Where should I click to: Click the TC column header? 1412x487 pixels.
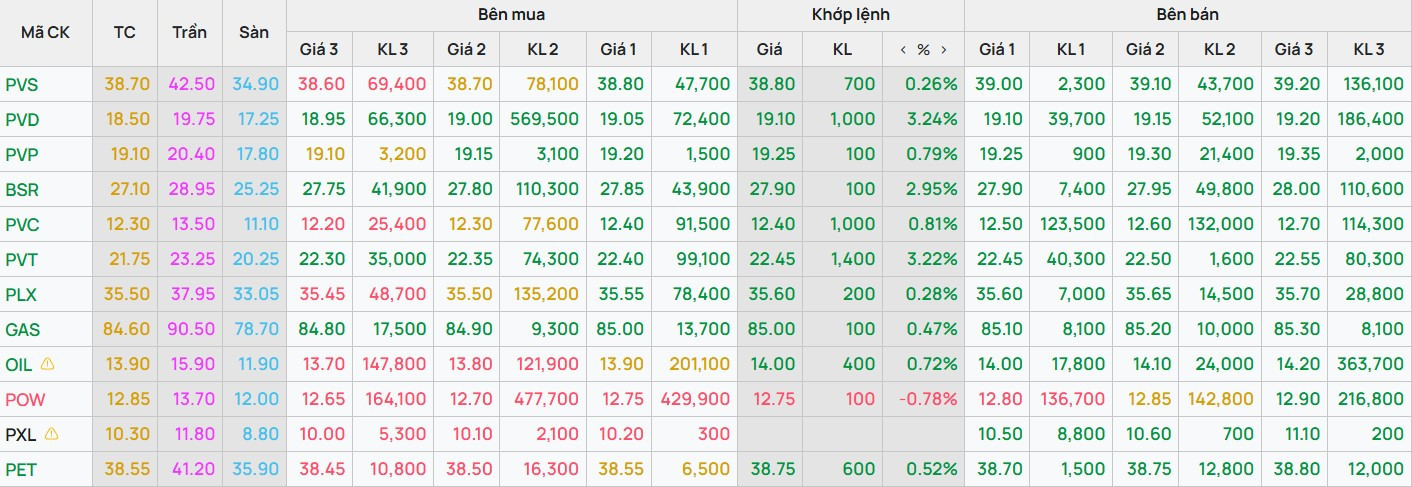click(x=124, y=32)
